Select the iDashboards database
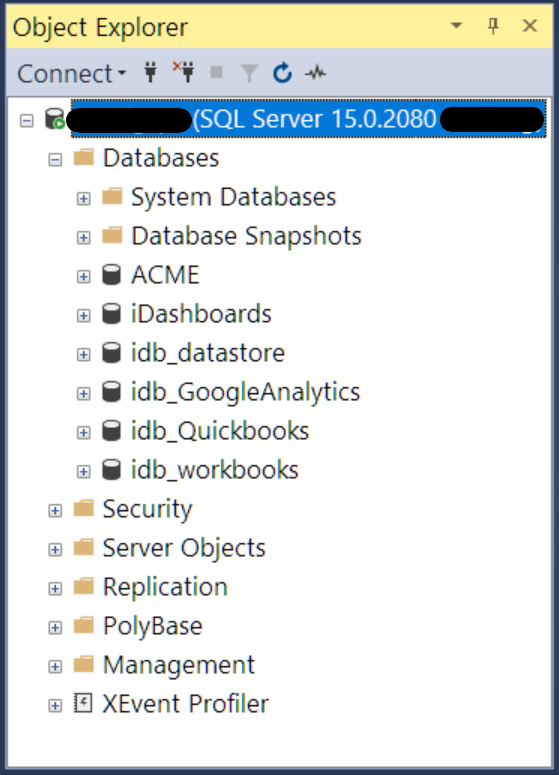 (x=201, y=314)
